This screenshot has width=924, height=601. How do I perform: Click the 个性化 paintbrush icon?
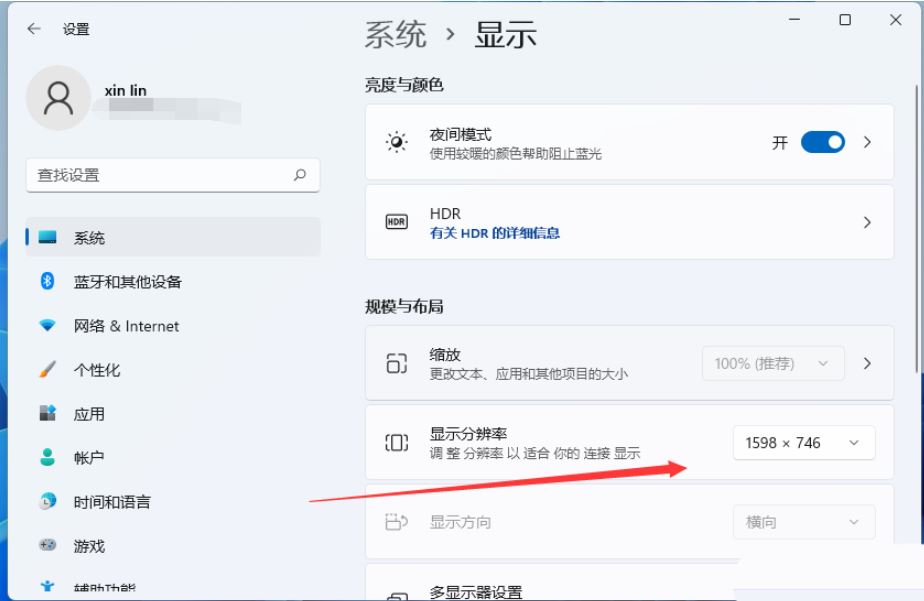click(49, 370)
